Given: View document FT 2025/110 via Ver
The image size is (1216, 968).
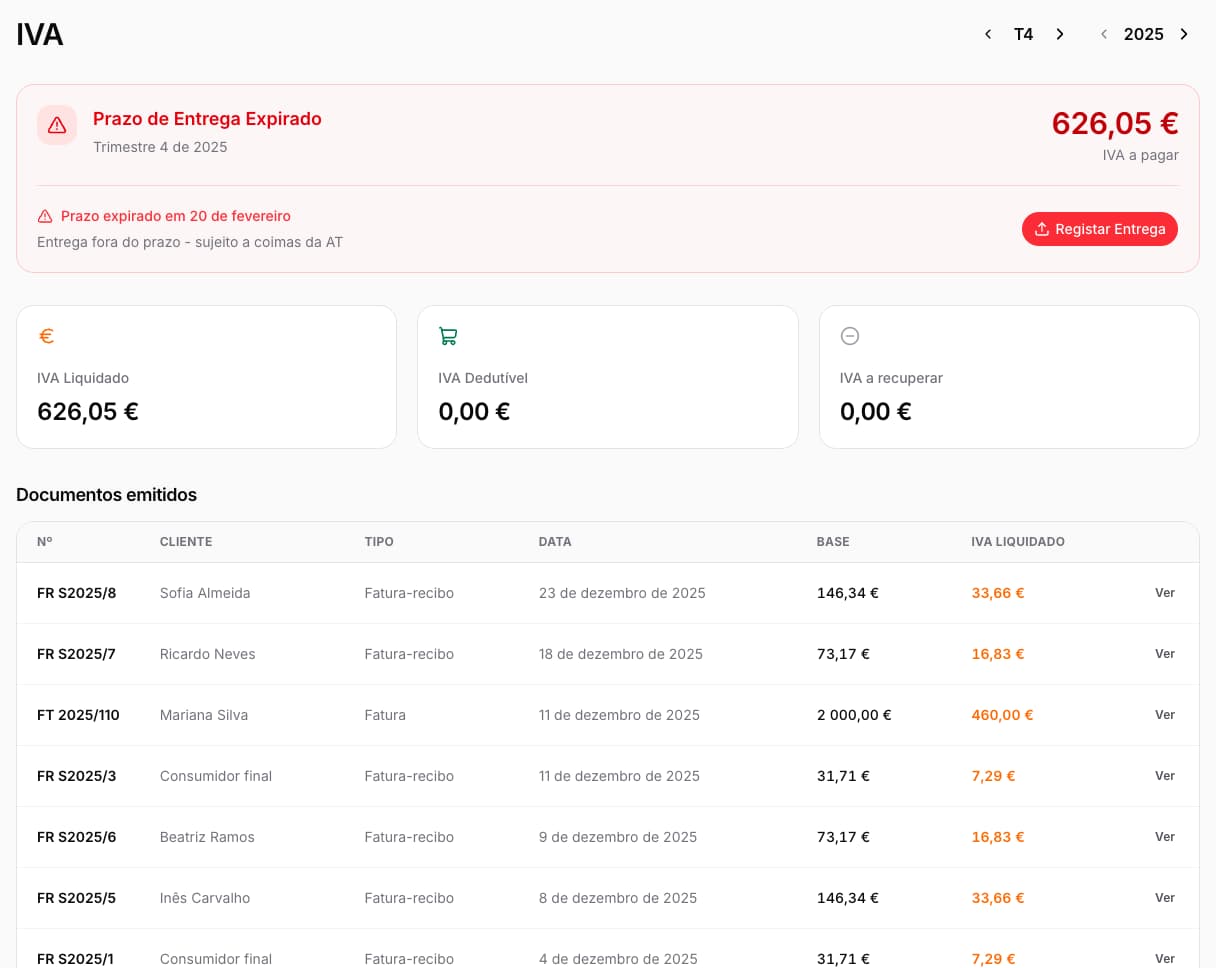Looking at the screenshot, I should click(1165, 715).
